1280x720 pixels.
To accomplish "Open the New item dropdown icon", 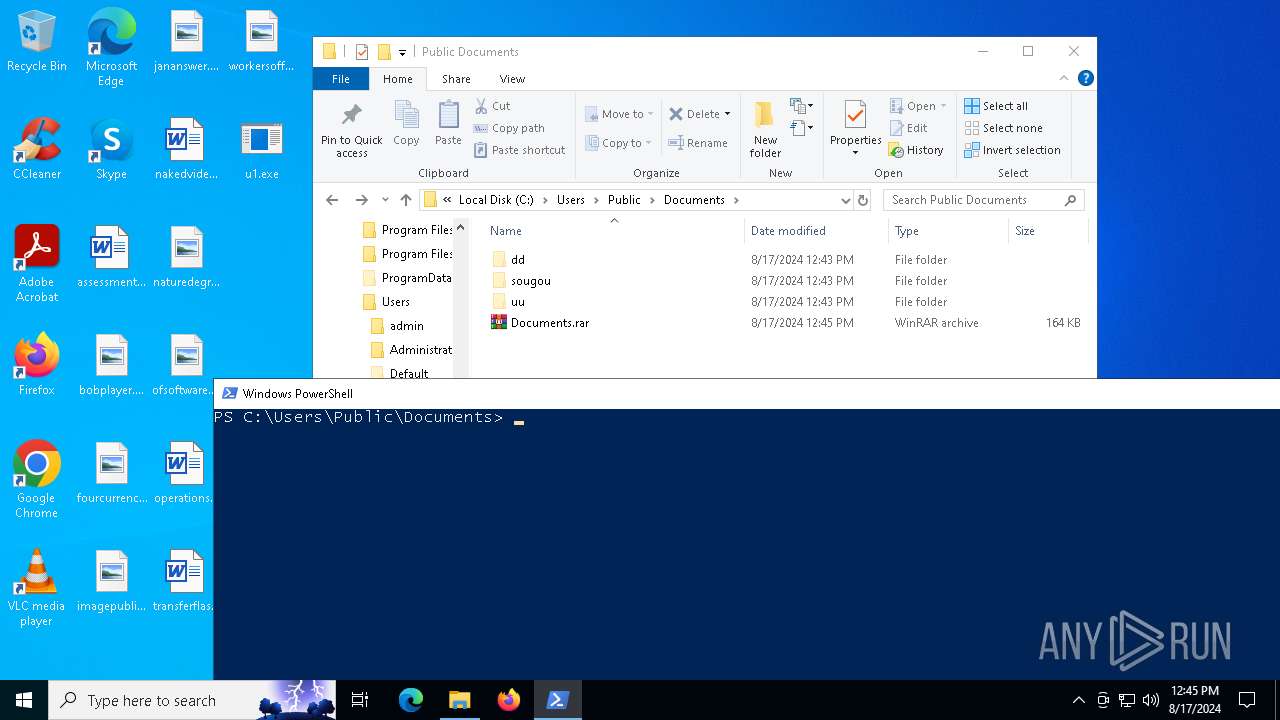I will pos(801,106).
